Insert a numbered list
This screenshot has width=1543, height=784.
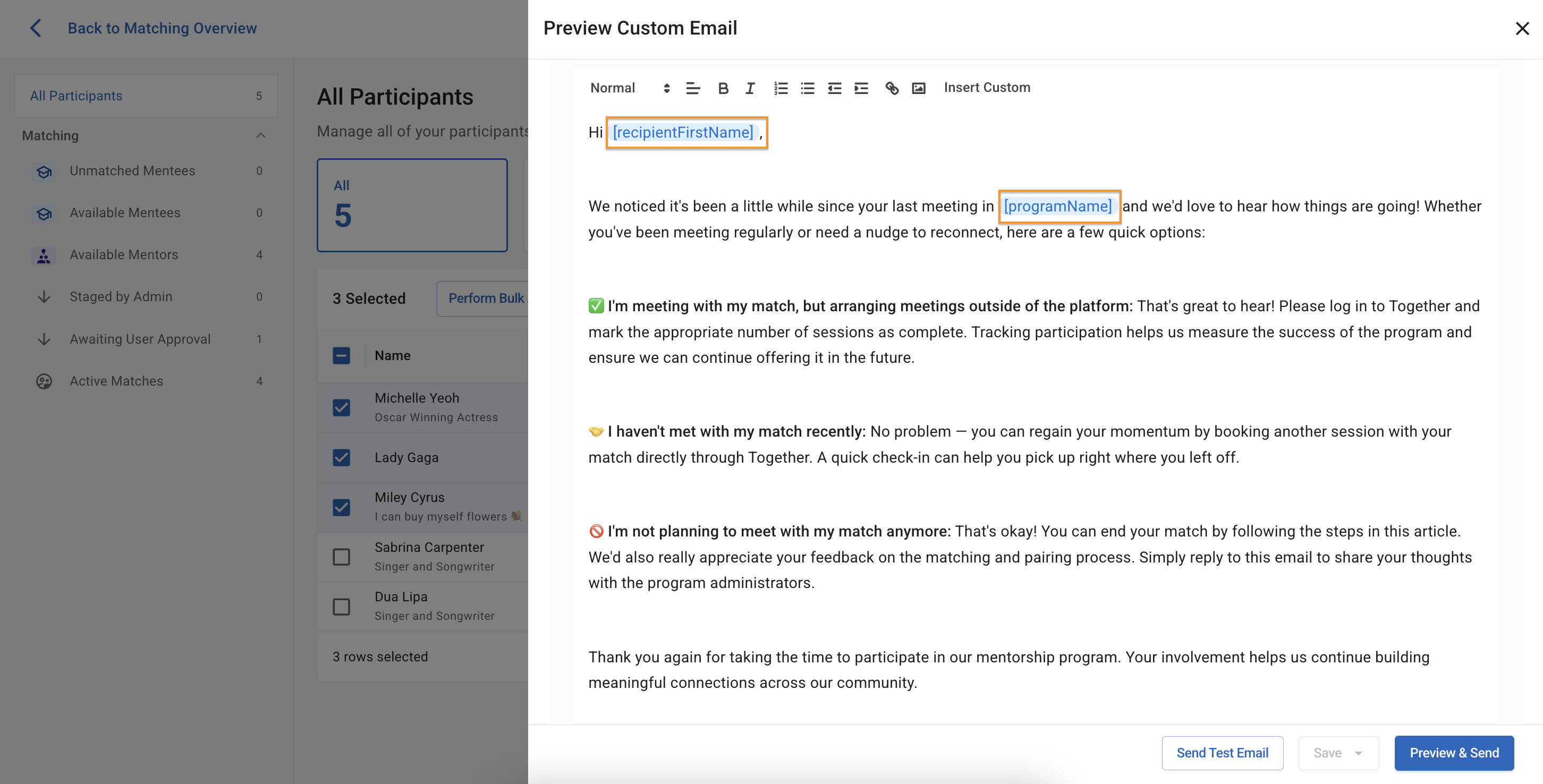[781, 88]
